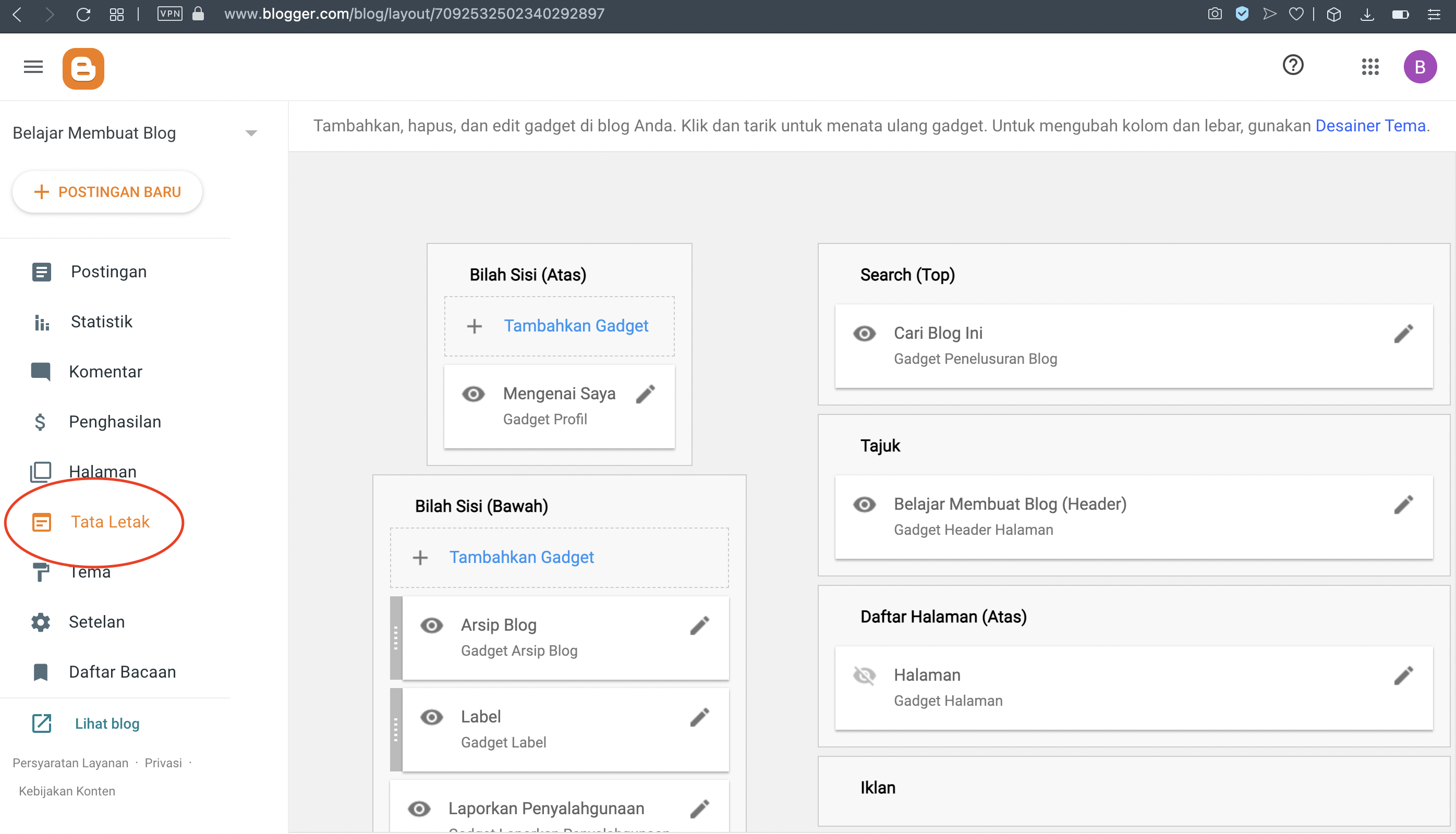The height and width of the screenshot is (834, 1456).
Task: Click the site lock icon in address bar
Action: point(198,14)
